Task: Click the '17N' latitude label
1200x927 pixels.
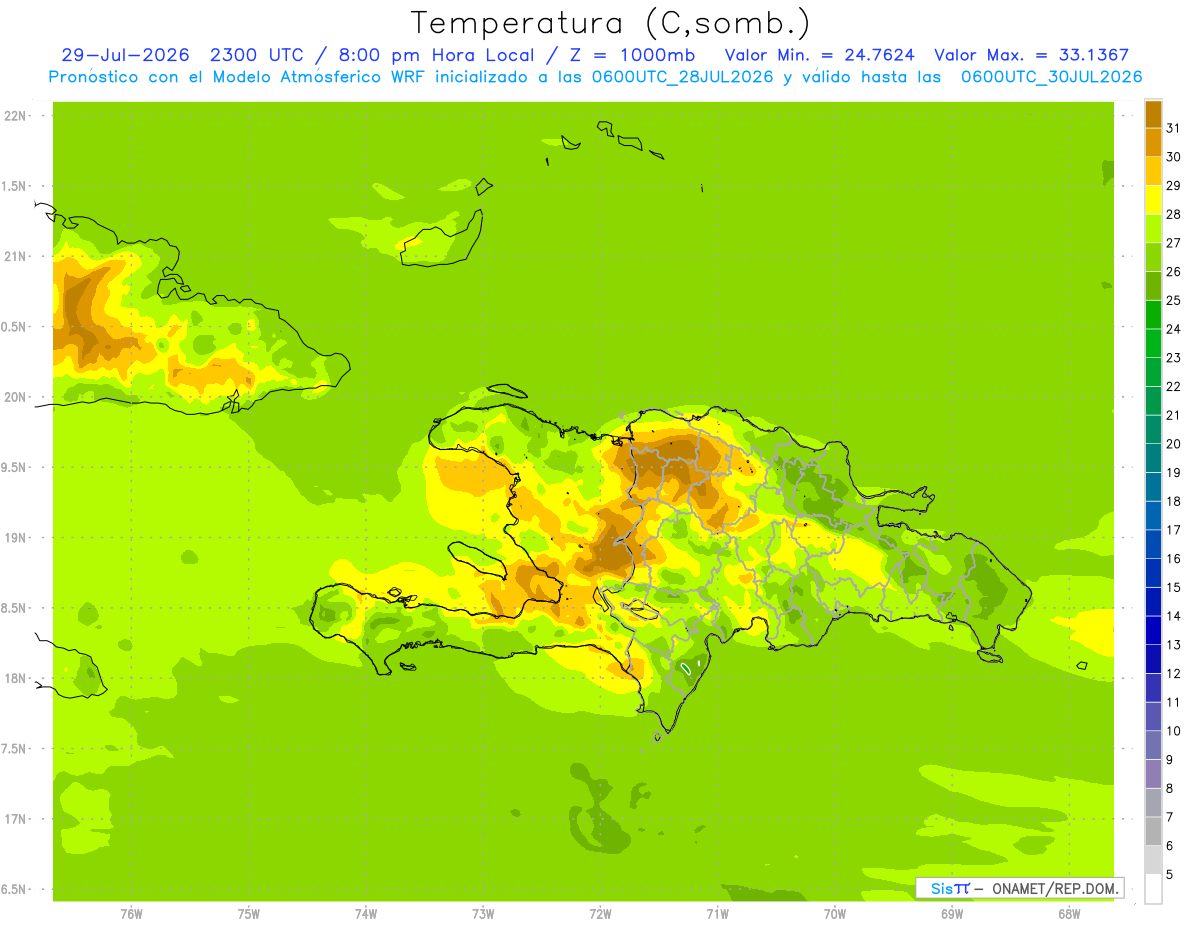Action: pos(14,819)
